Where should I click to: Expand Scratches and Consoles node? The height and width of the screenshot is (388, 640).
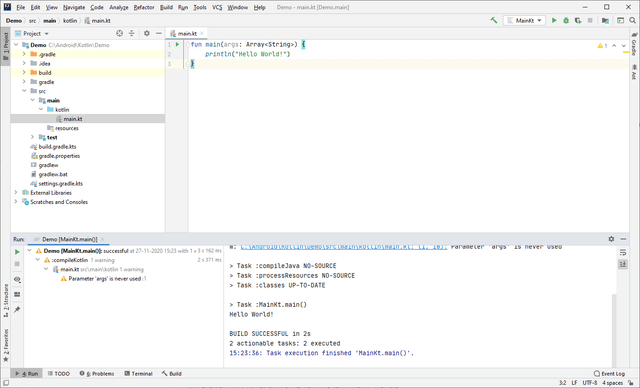16,202
